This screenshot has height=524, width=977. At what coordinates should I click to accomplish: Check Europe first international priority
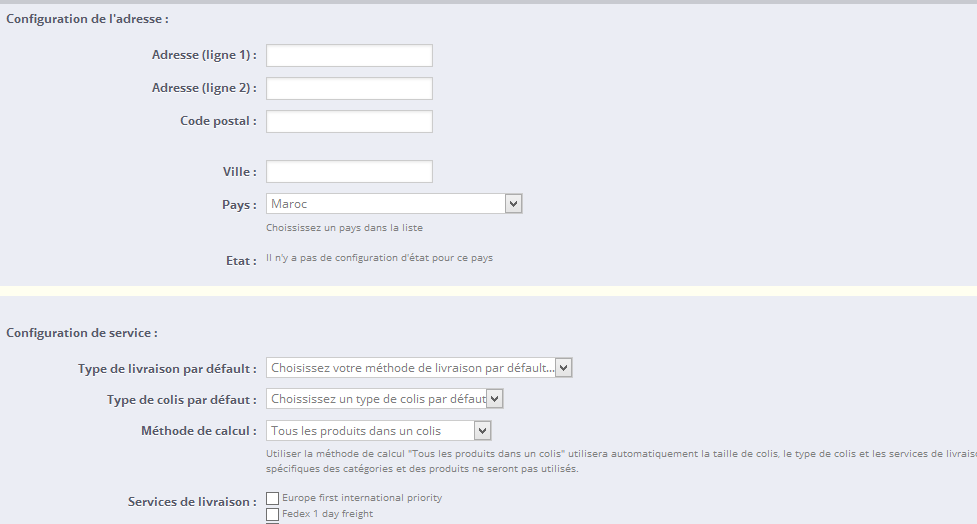point(273,498)
